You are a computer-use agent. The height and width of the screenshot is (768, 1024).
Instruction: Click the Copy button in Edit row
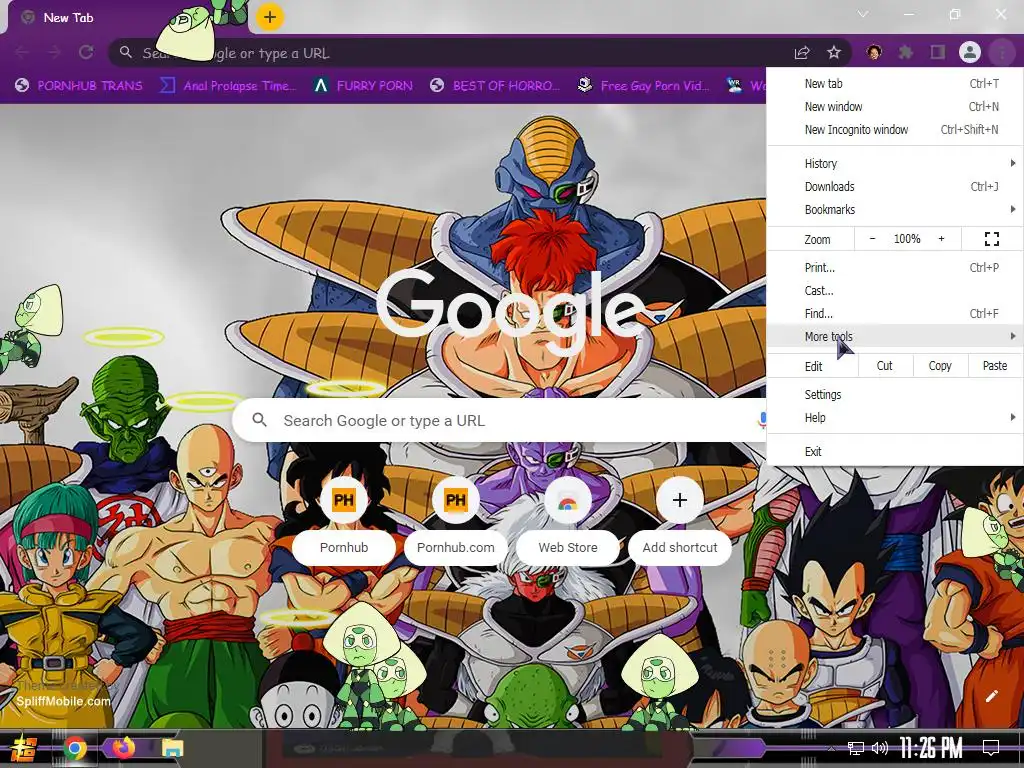940,366
